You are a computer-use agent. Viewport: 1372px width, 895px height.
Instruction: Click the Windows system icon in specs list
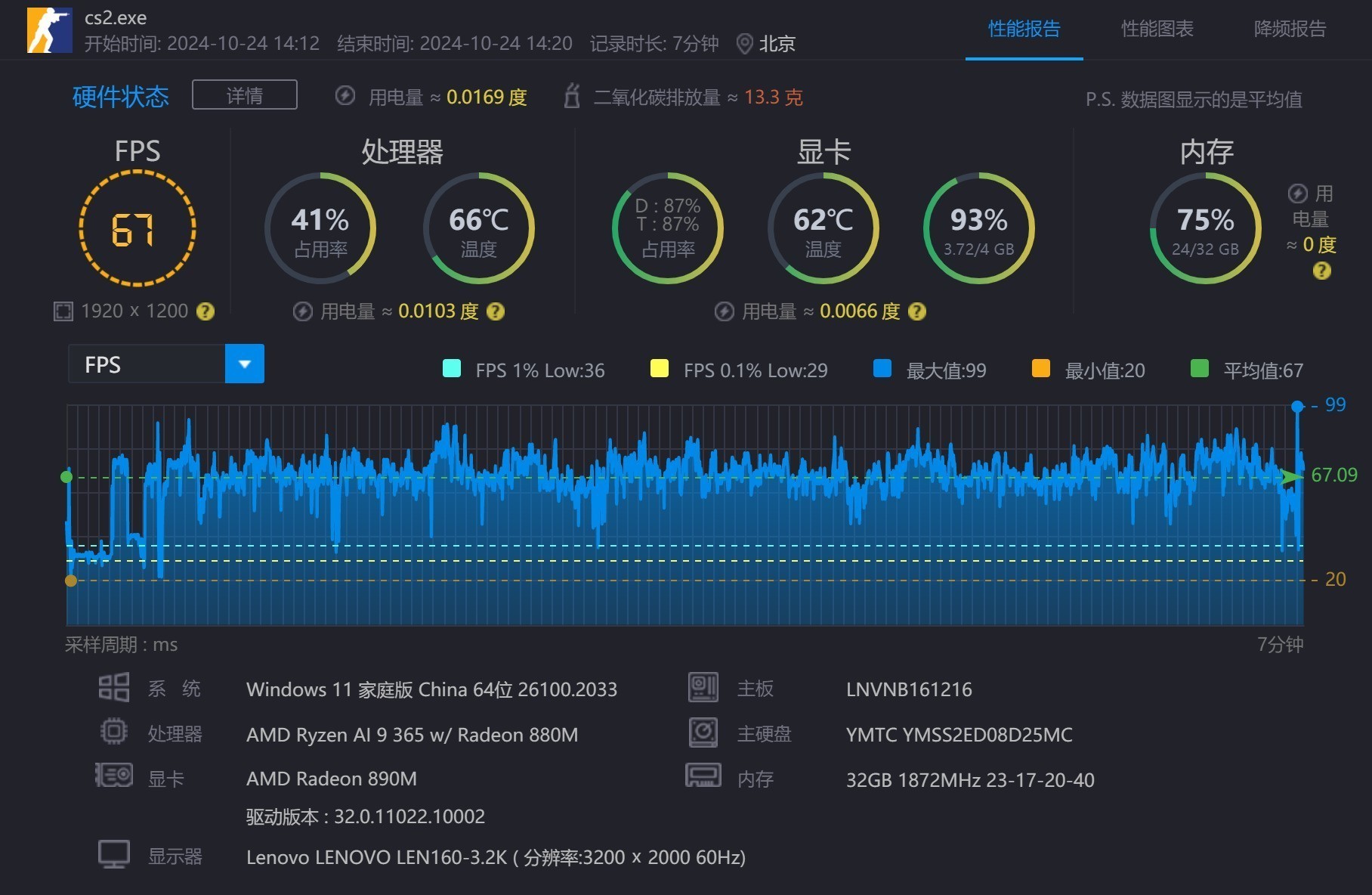coord(114,688)
